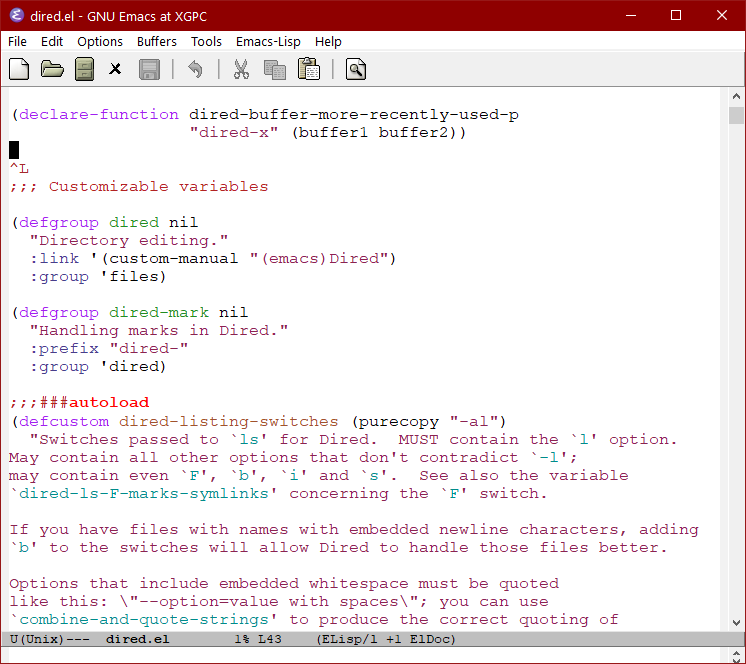Click the Emacs logo in title bar

[x=16, y=16]
